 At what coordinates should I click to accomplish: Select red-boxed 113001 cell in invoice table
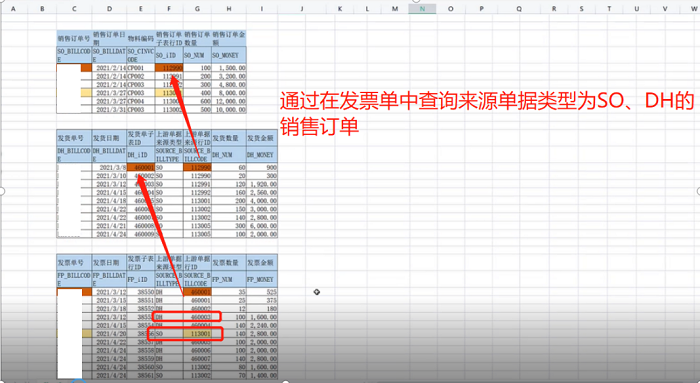(x=197, y=333)
